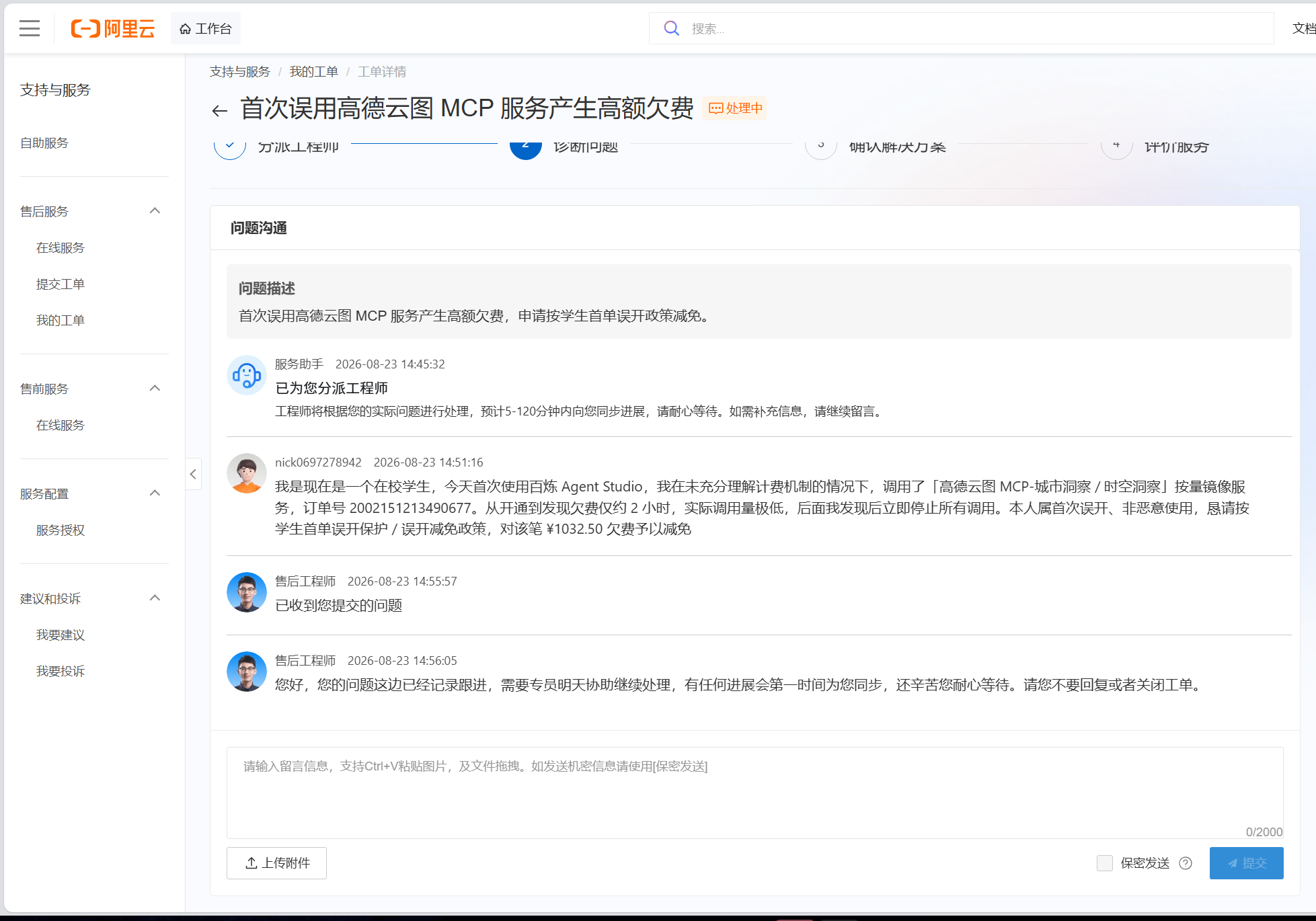Click the timestamp 2026-08-23 14:45:32

390,364
